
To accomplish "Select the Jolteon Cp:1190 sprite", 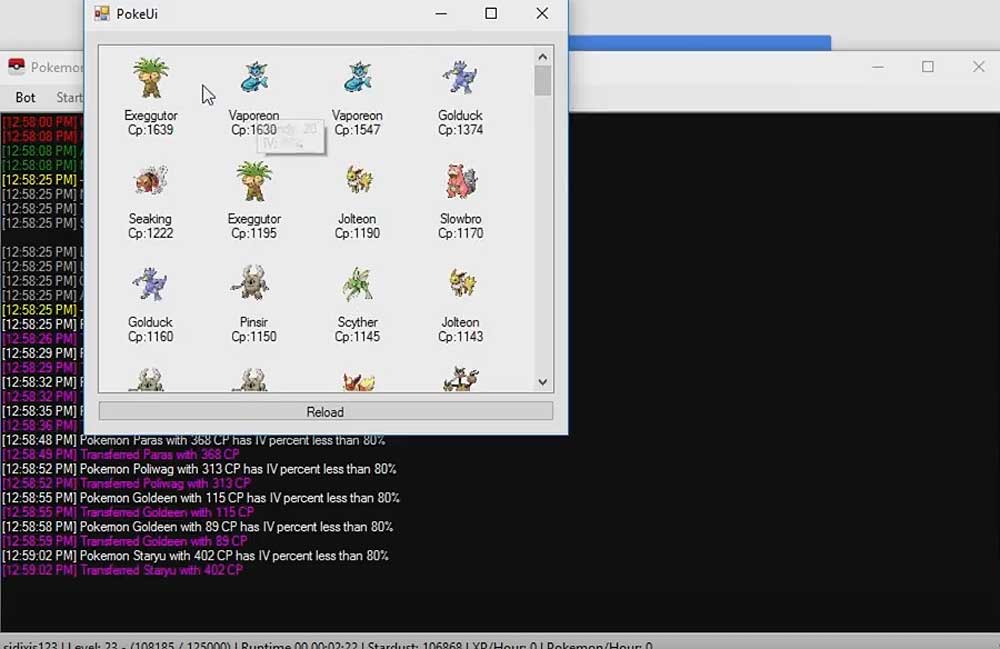I will click(x=358, y=180).
